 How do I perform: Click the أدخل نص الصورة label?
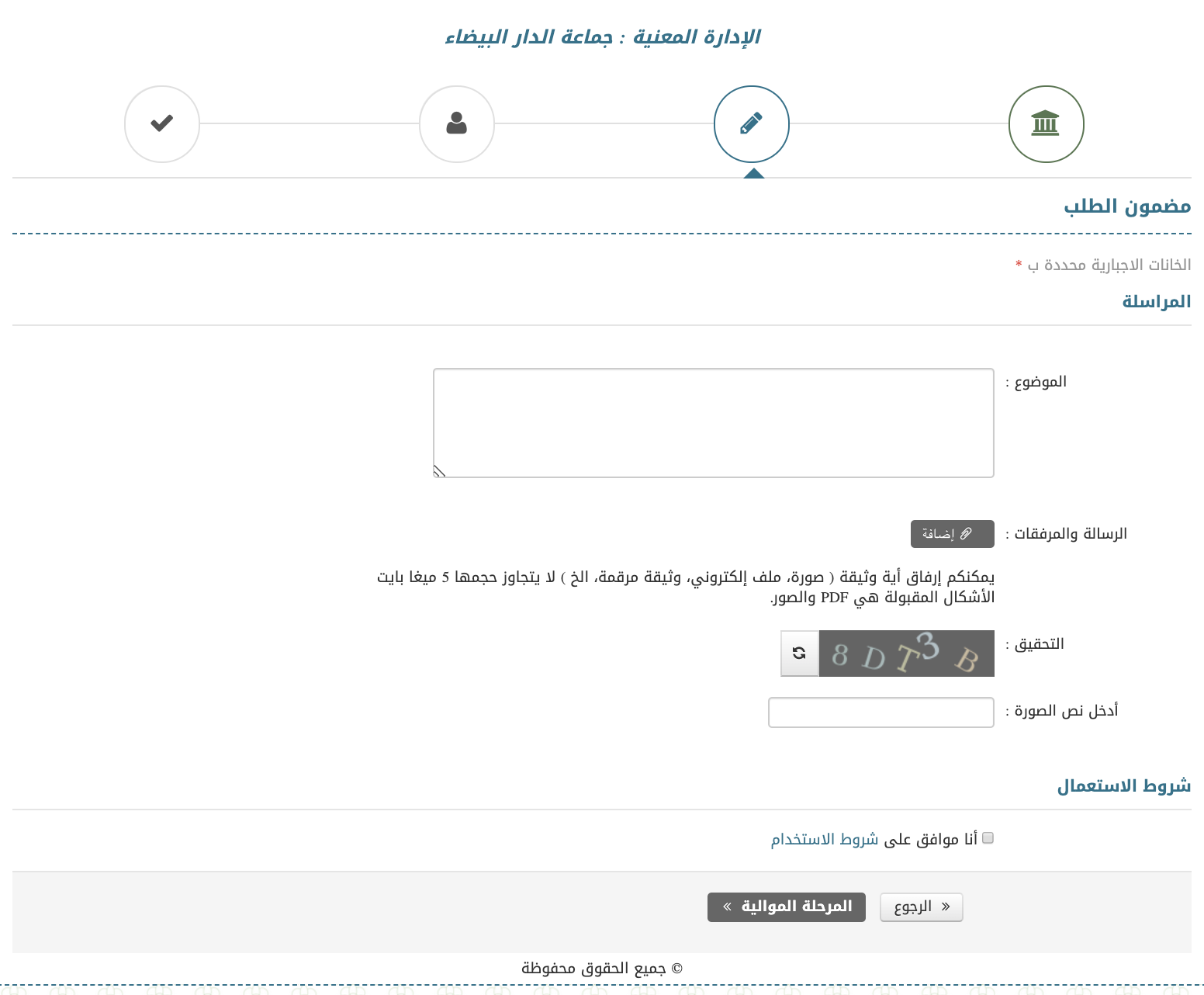pyautogui.click(x=1062, y=711)
